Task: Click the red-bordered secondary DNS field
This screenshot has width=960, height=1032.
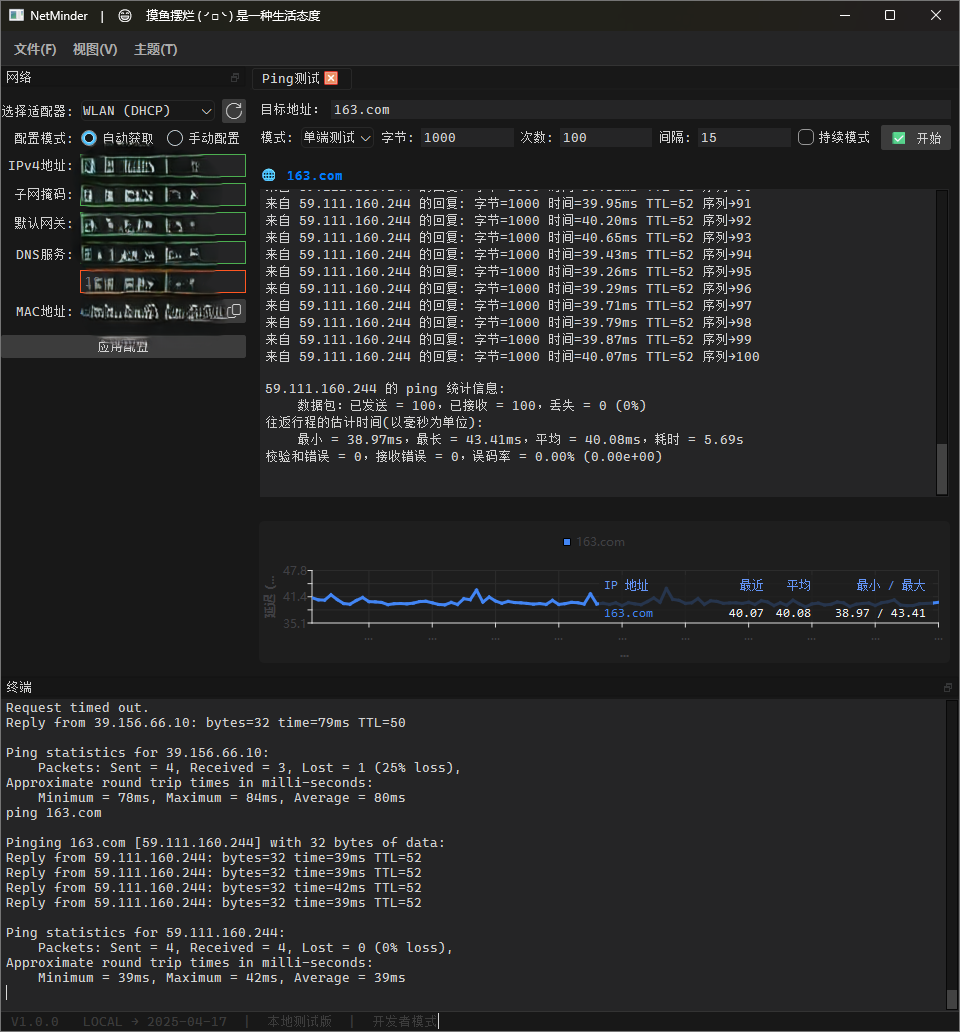Action: click(x=163, y=282)
